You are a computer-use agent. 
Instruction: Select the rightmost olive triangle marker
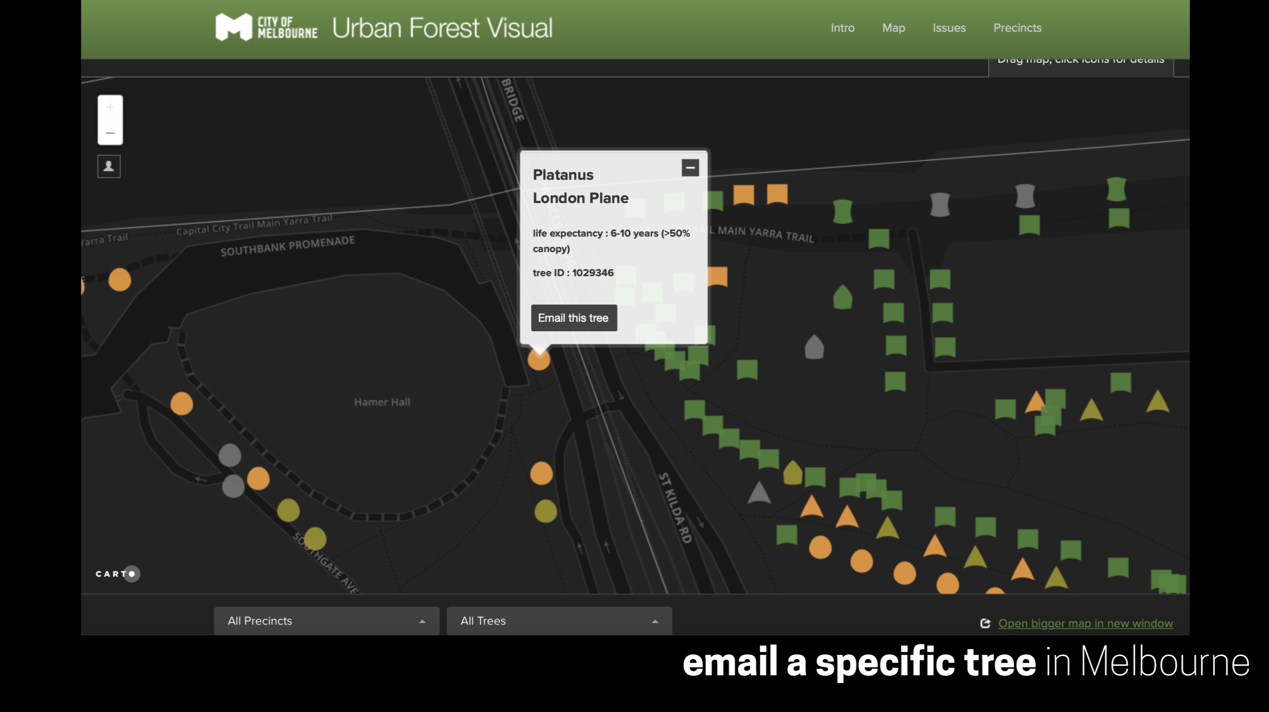[x=1158, y=401]
